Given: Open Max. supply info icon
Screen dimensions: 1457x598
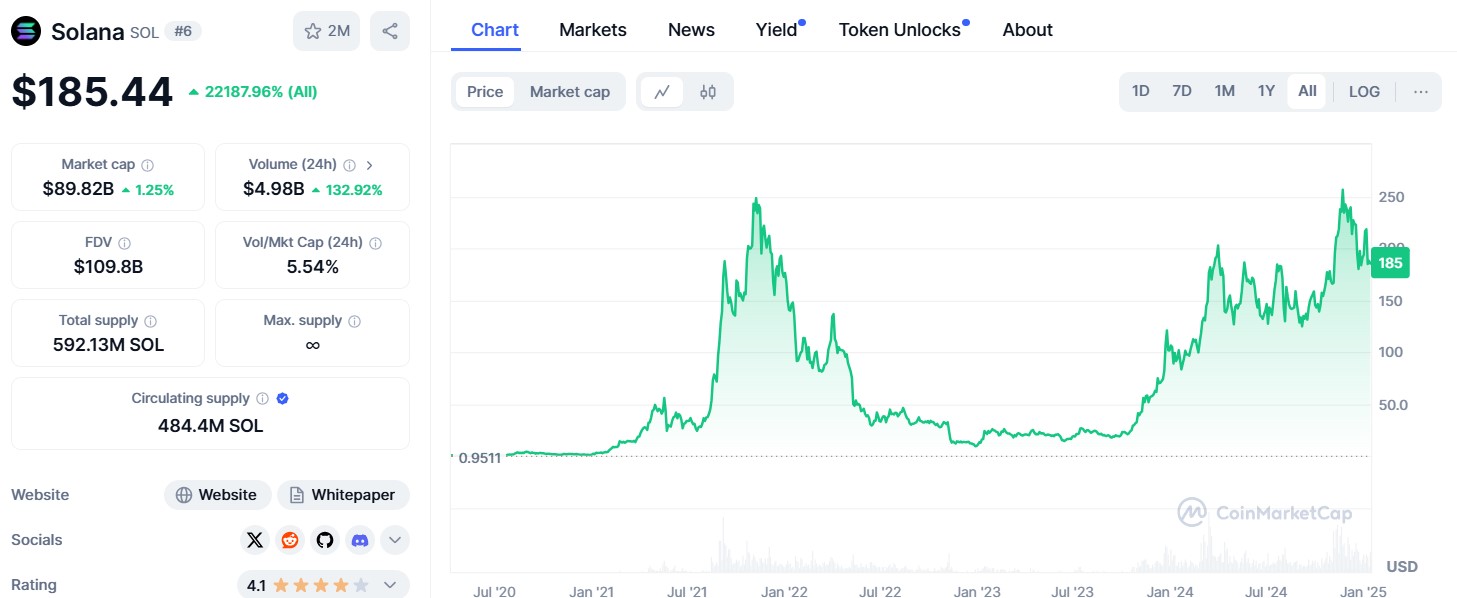Looking at the screenshot, I should 355,321.
